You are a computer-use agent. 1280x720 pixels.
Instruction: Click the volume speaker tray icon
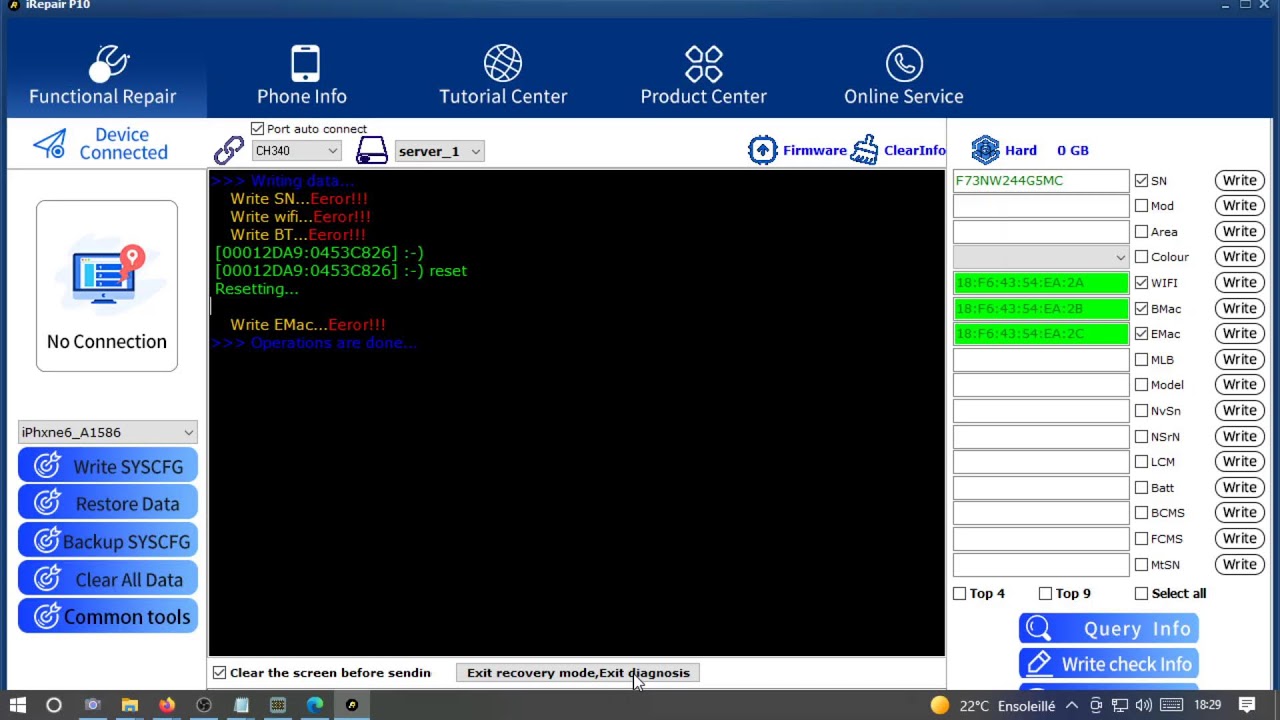(1144, 705)
